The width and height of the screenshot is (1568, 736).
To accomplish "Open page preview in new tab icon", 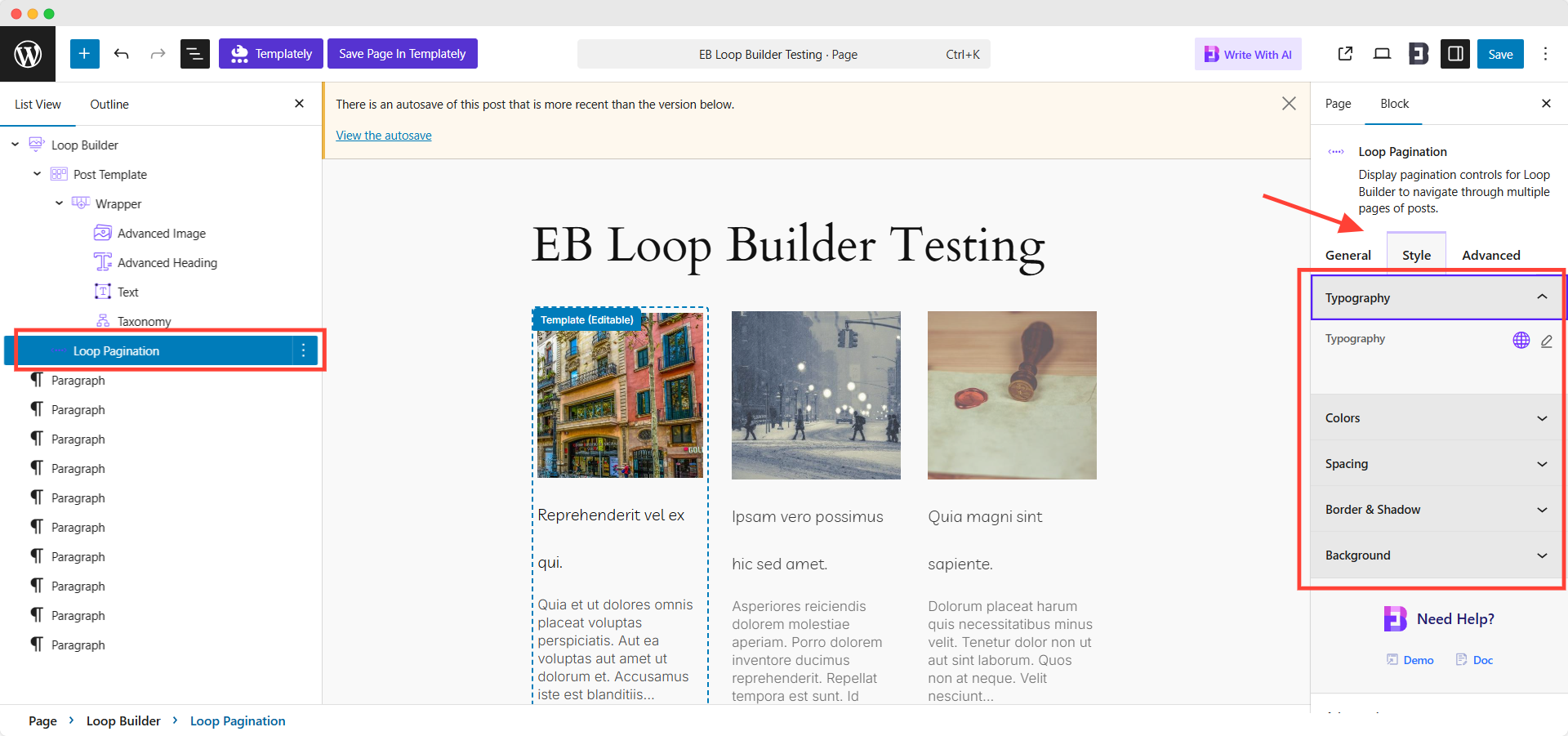I will pyautogui.click(x=1345, y=54).
